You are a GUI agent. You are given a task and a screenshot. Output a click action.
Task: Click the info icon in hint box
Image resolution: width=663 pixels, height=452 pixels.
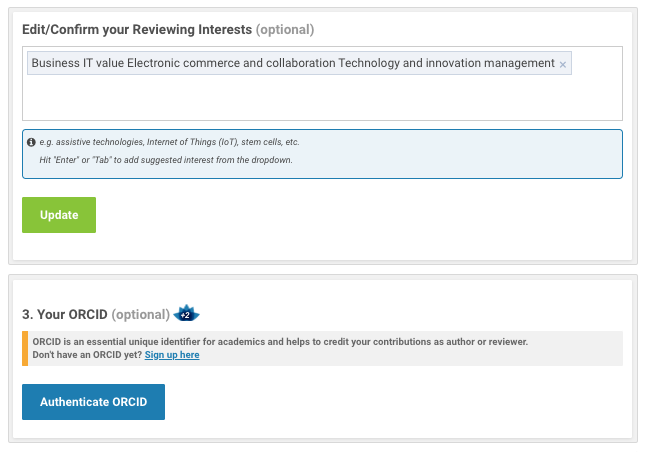31,142
